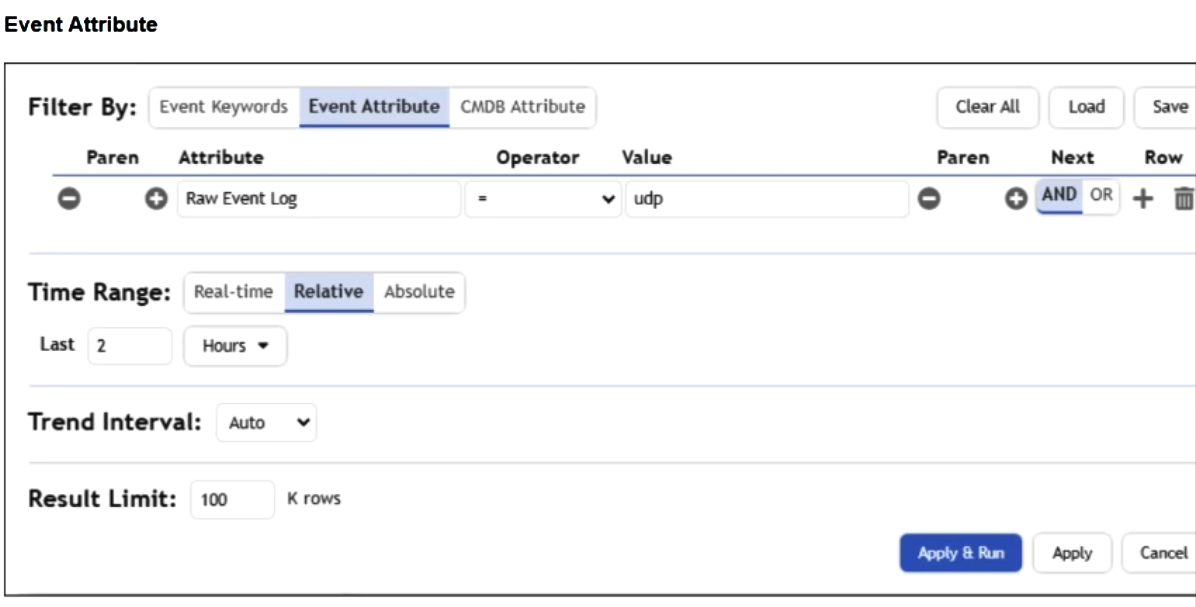Edit the Last time number field
This screenshot has width=1196, height=607.
coord(130,346)
